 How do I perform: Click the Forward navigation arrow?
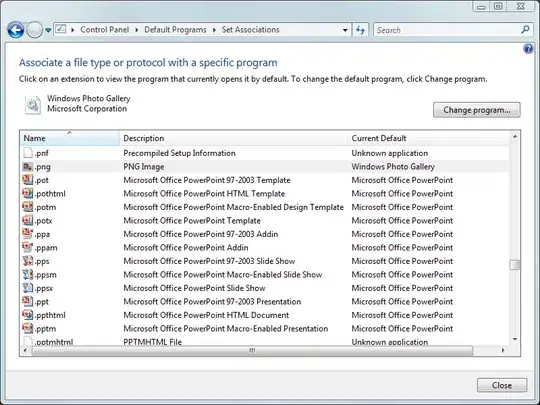pos(34,30)
